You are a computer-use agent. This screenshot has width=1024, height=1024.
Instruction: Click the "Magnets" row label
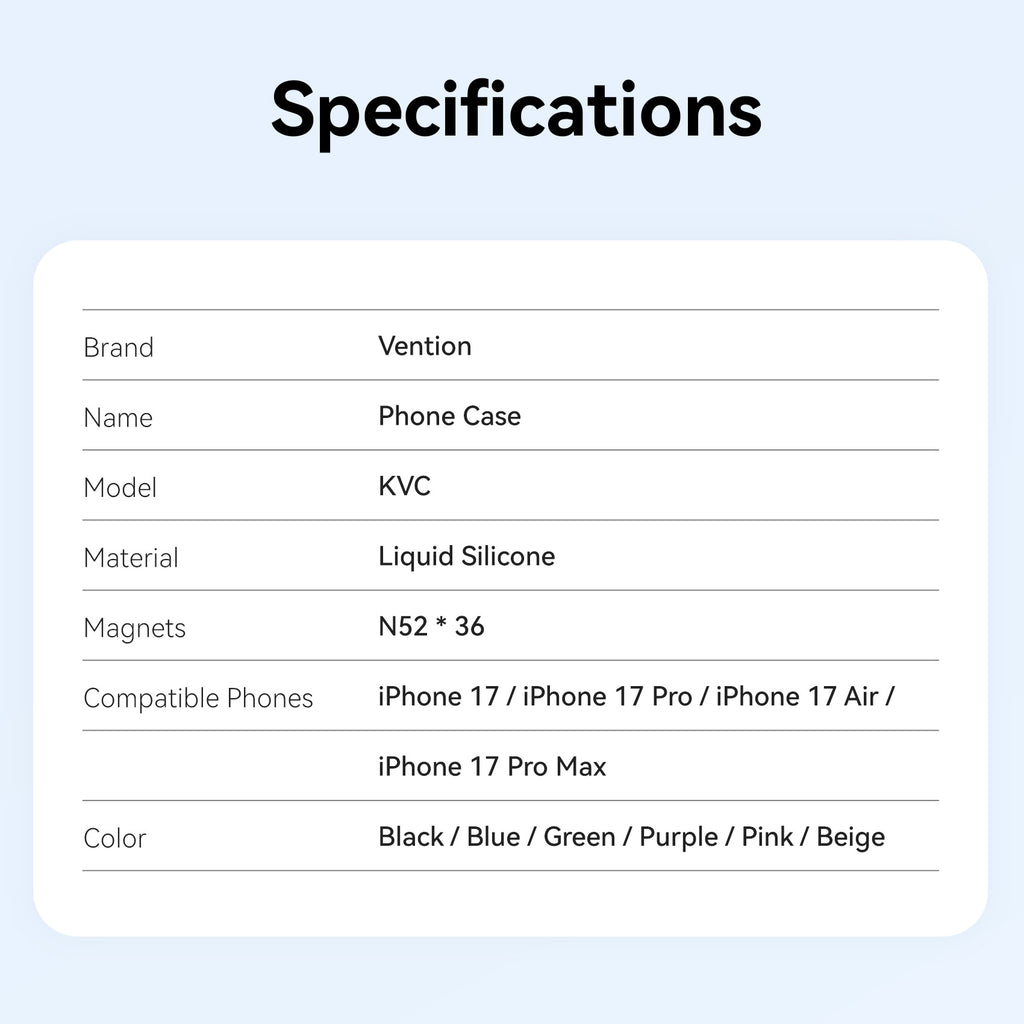[x=134, y=628]
